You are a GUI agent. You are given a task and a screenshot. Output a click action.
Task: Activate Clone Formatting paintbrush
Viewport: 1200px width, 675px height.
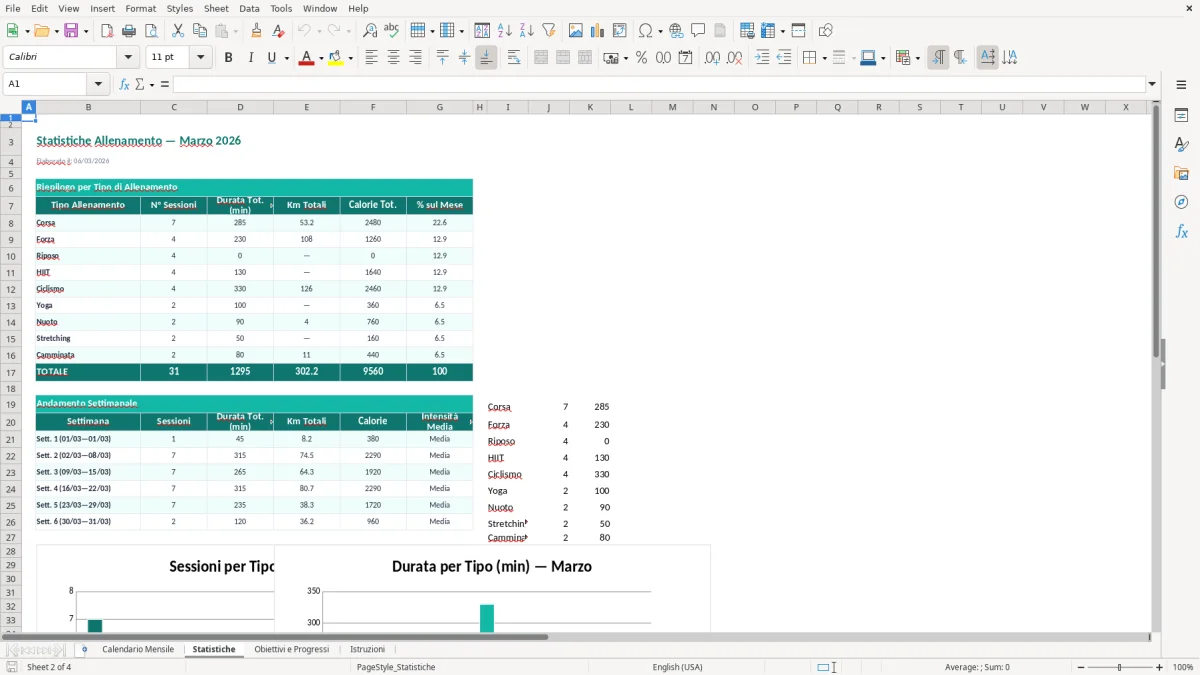[256, 31]
